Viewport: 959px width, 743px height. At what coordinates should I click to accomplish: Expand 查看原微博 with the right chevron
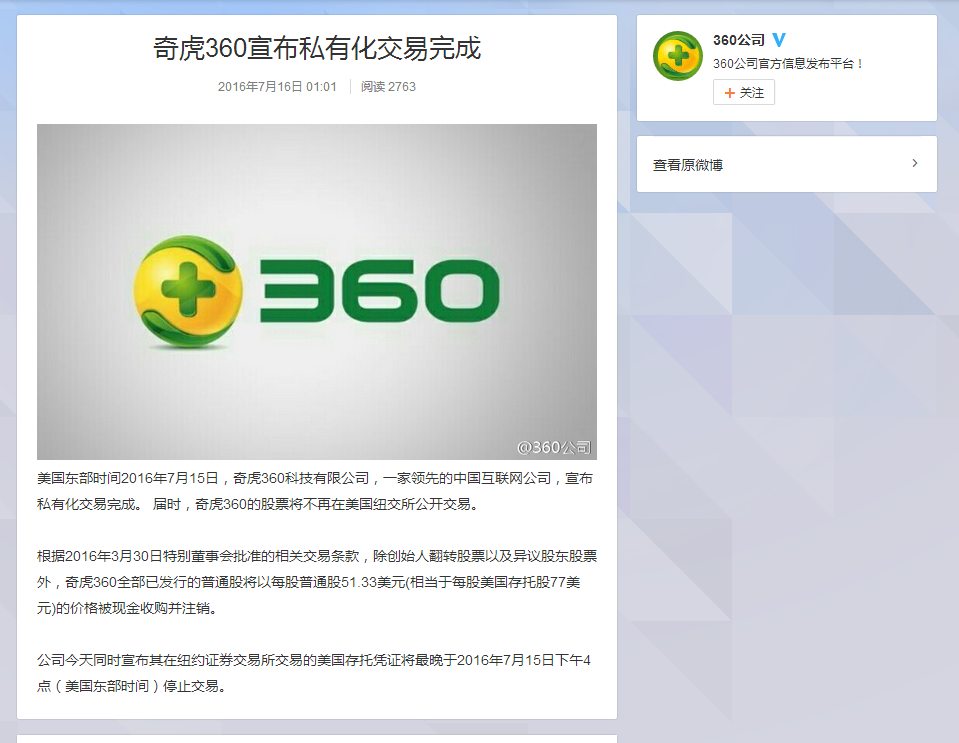coord(916,163)
